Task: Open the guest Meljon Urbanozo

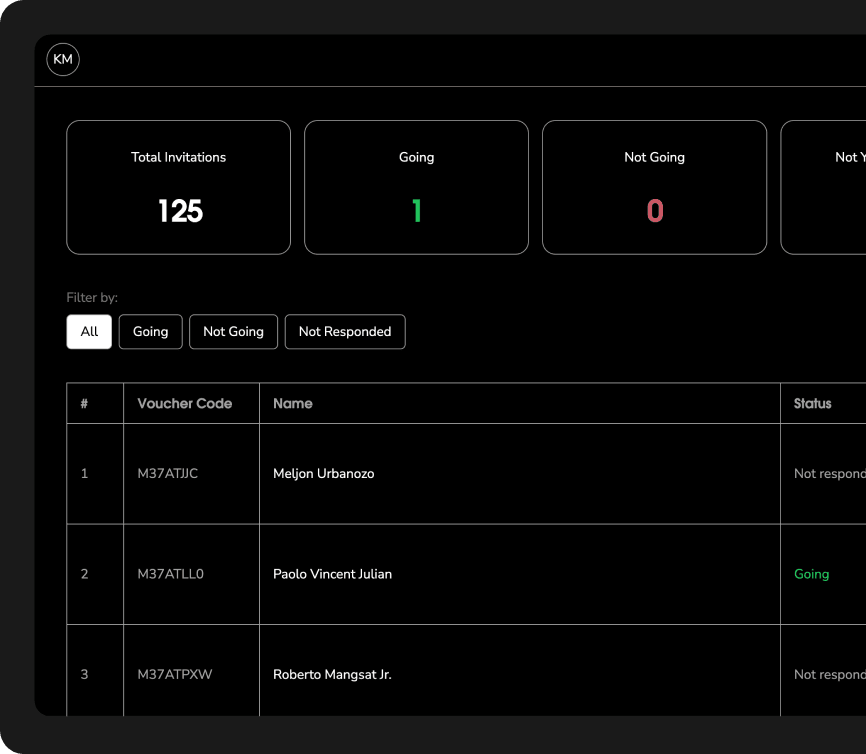Action: coord(324,474)
